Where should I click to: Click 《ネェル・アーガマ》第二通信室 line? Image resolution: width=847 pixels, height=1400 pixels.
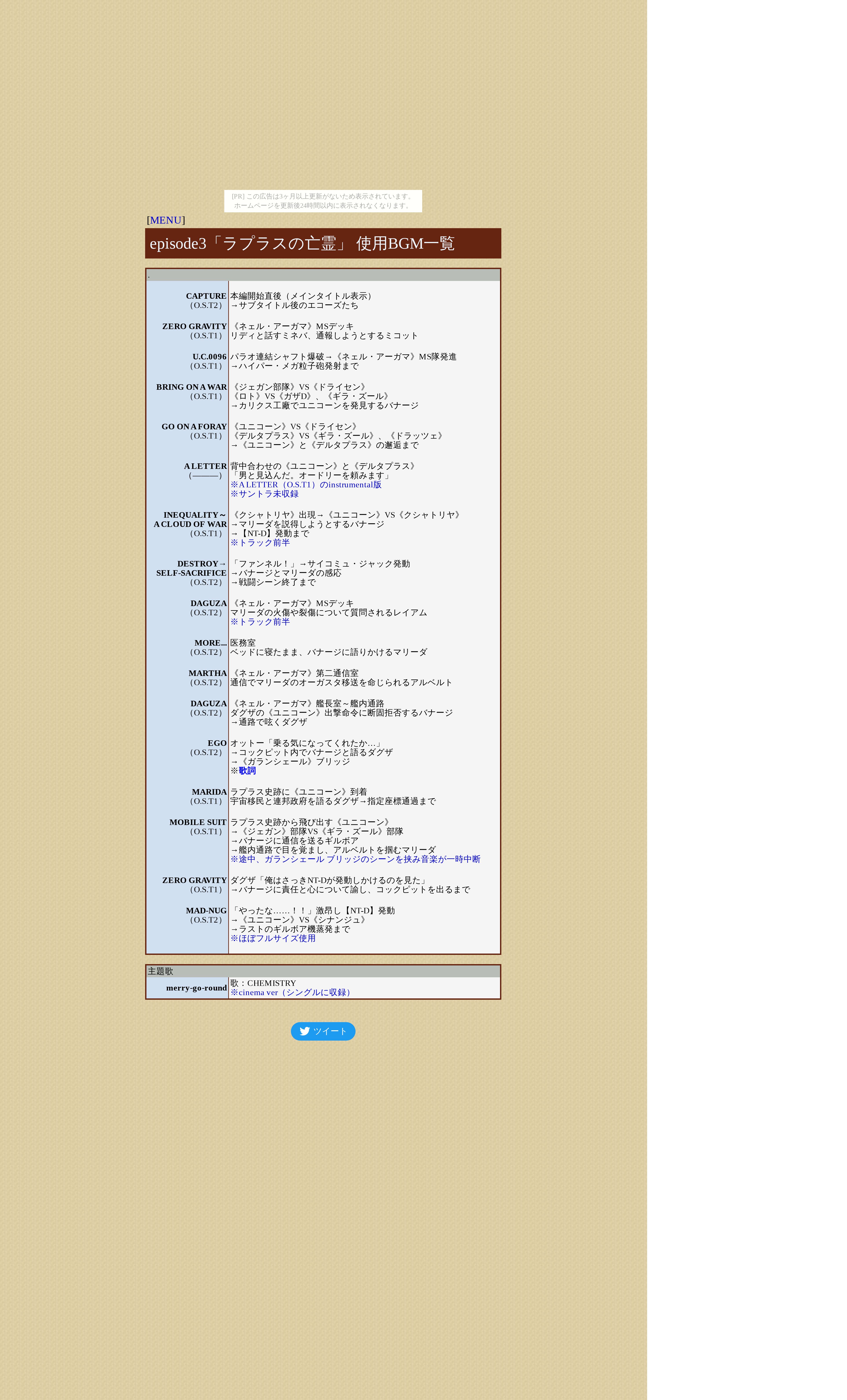(x=294, y=673)
